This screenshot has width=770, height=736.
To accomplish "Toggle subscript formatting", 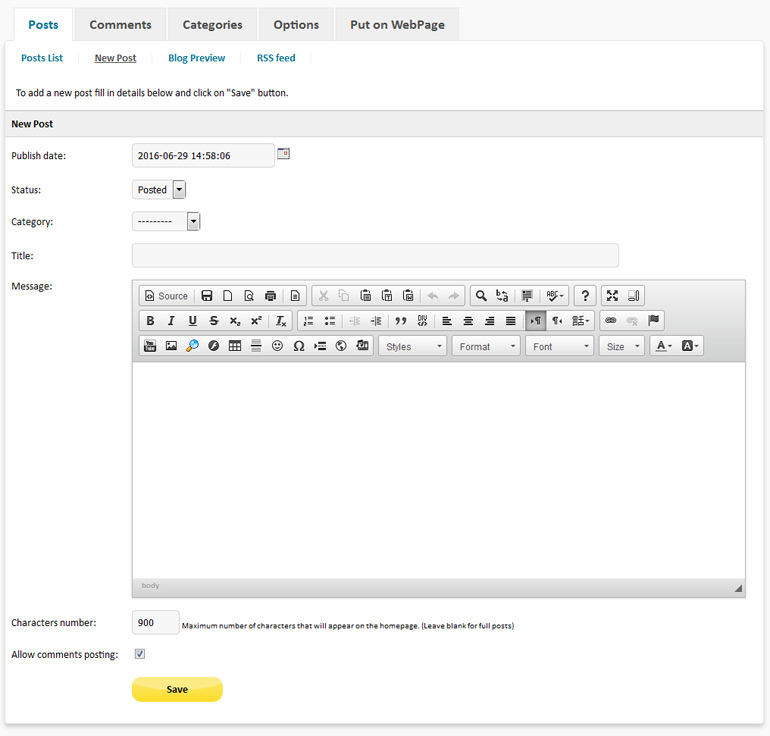I will tap(235, 321).
